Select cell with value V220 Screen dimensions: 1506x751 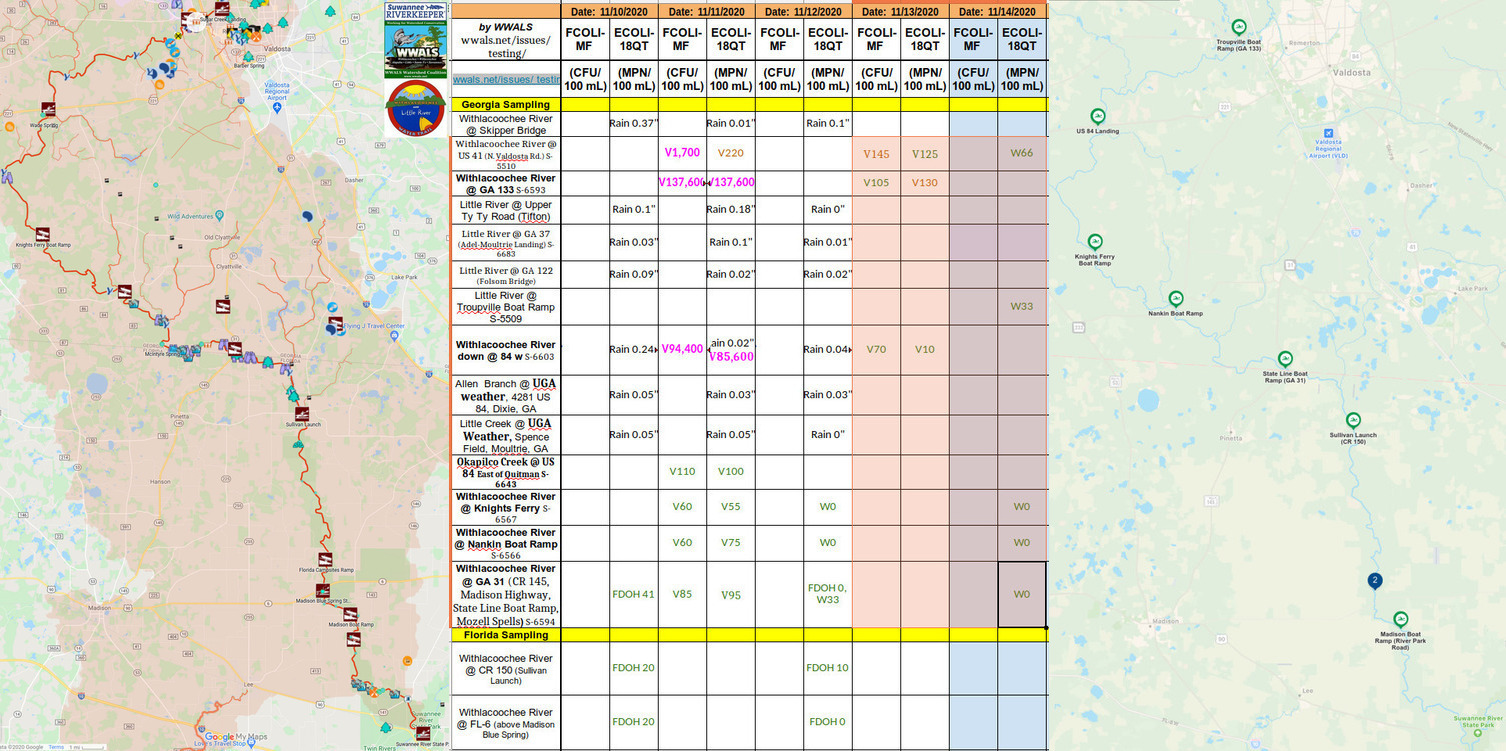pos(730,153)
